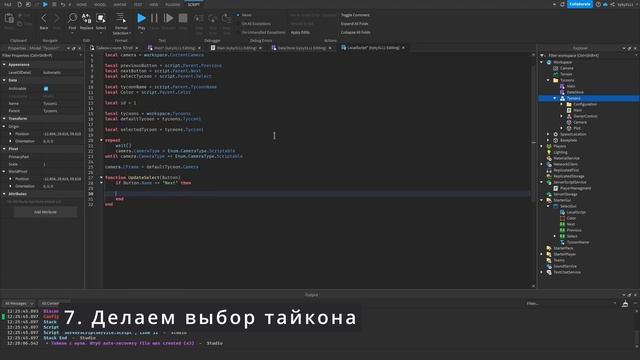The image size is (640, 360).
Task: Click the Filter Properties input field
Action: click(x=41, y=56)
